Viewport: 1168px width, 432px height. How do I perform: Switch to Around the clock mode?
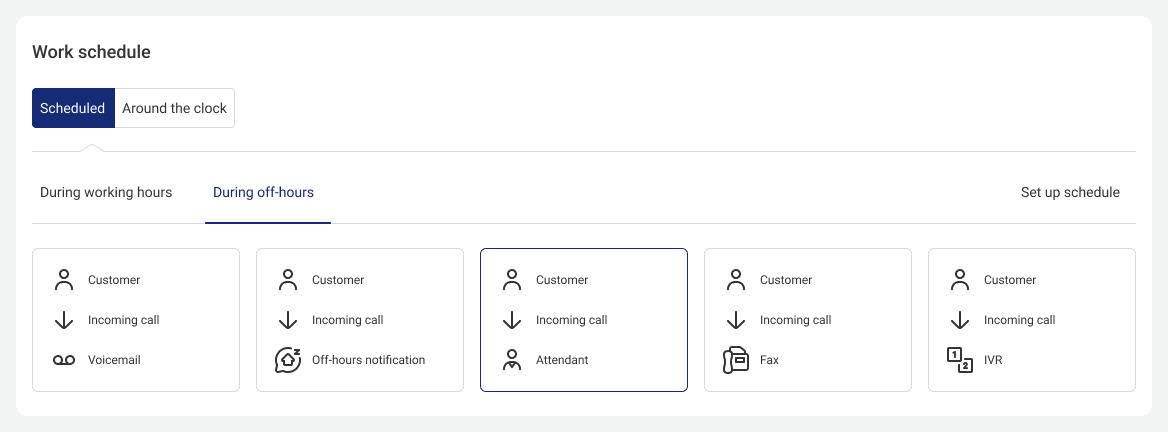[175, 108]
